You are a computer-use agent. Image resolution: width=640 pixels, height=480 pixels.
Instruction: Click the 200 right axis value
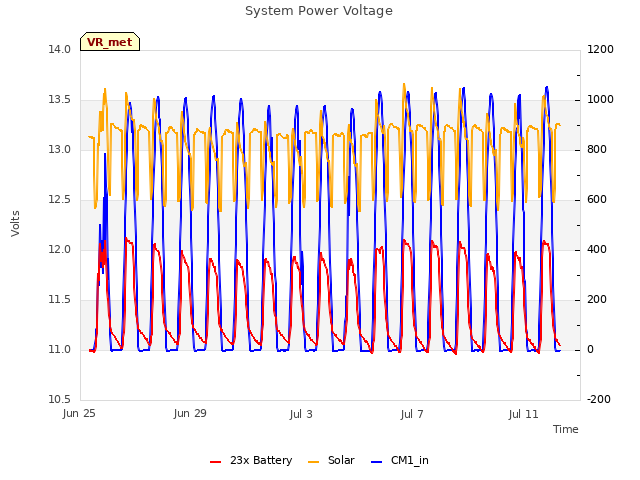(x=597, y=300)
